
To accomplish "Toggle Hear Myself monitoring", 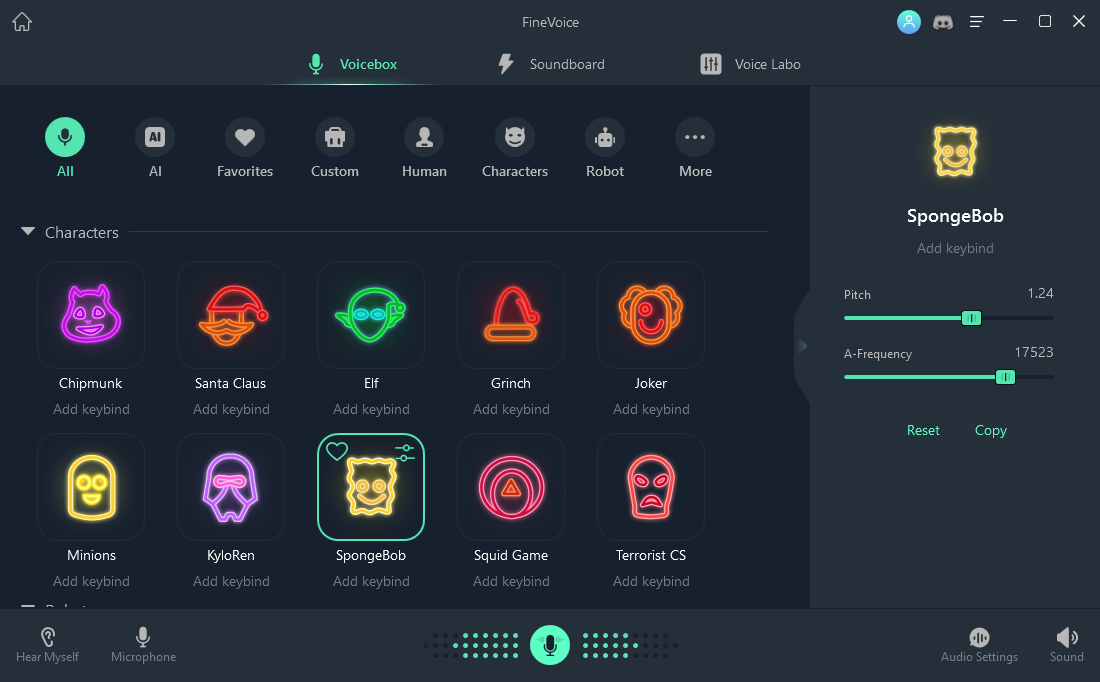I will click(x=47, y=645).
